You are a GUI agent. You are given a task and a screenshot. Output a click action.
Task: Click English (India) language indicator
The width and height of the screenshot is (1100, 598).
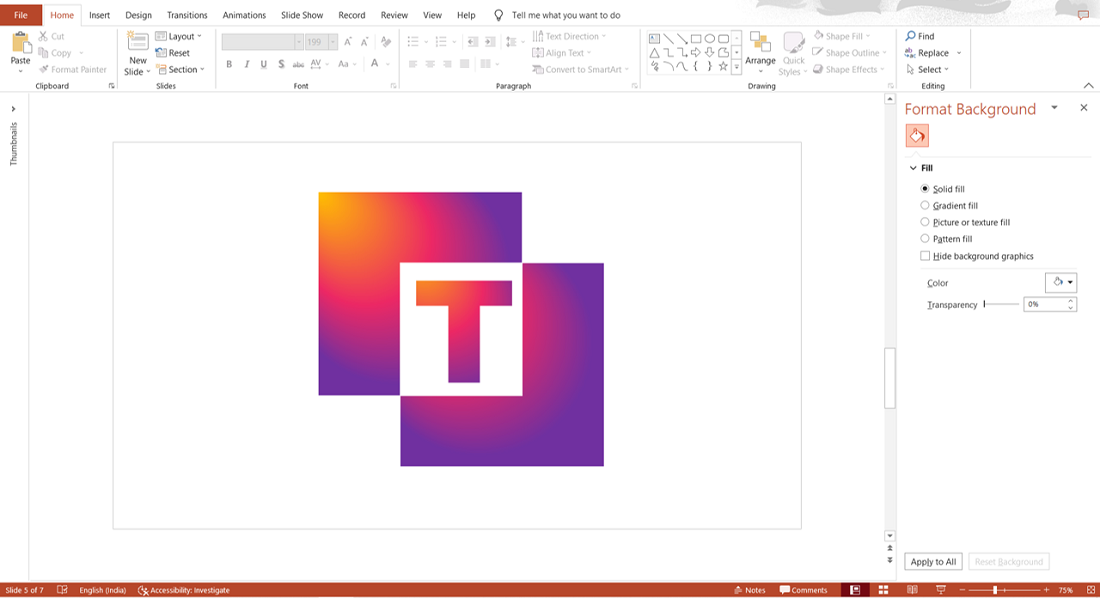(x=102, y=590)
